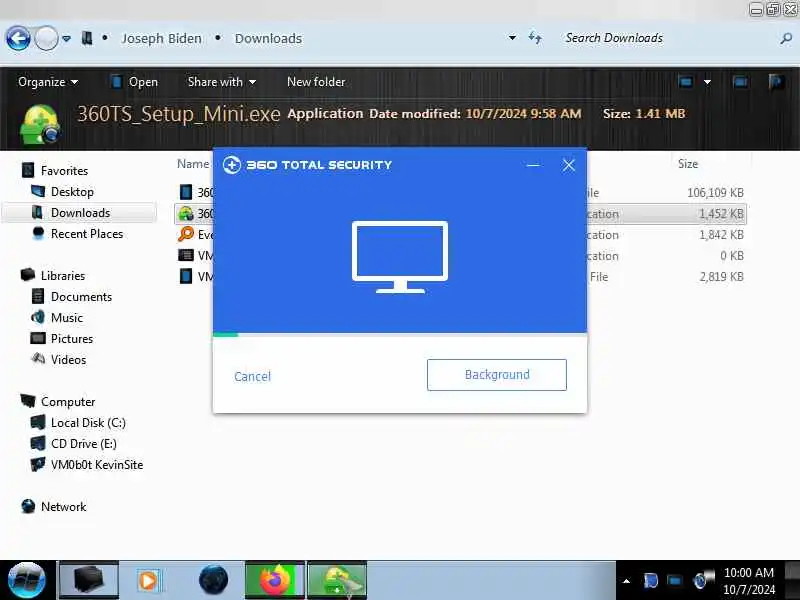Click the 1,842 KB size cell
The height and width of the screenshot is (600, 800).
click(x=721, y=235)
